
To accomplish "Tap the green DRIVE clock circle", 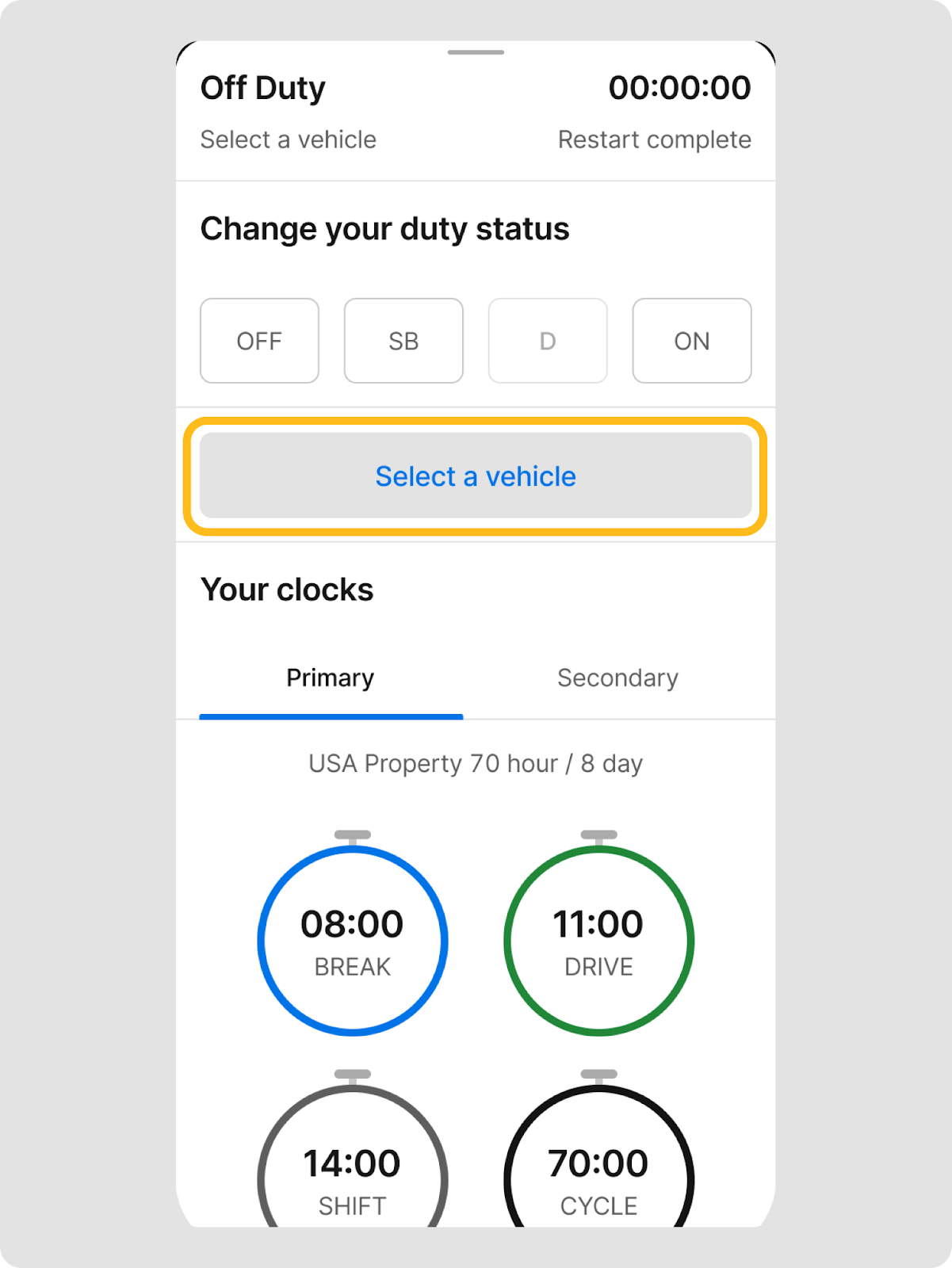I will tap(598, 941).
